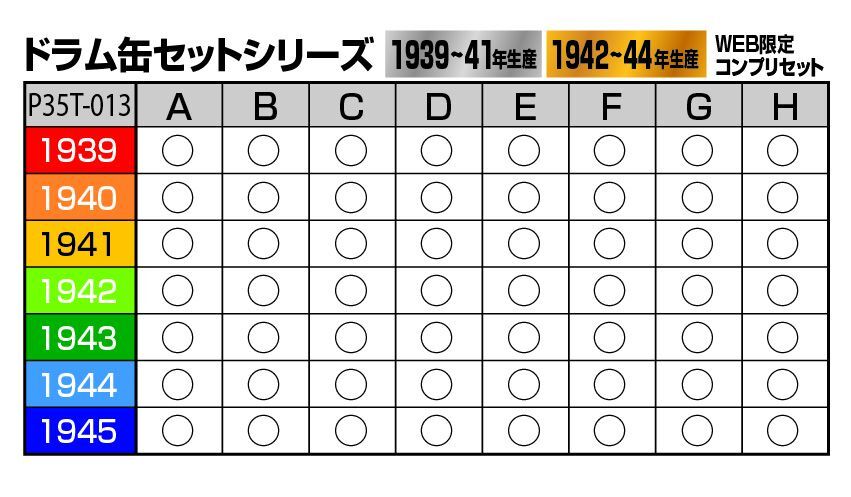This screenshot has width=851, height=497.
Task: Select the column D header
Action: [438, 106]
